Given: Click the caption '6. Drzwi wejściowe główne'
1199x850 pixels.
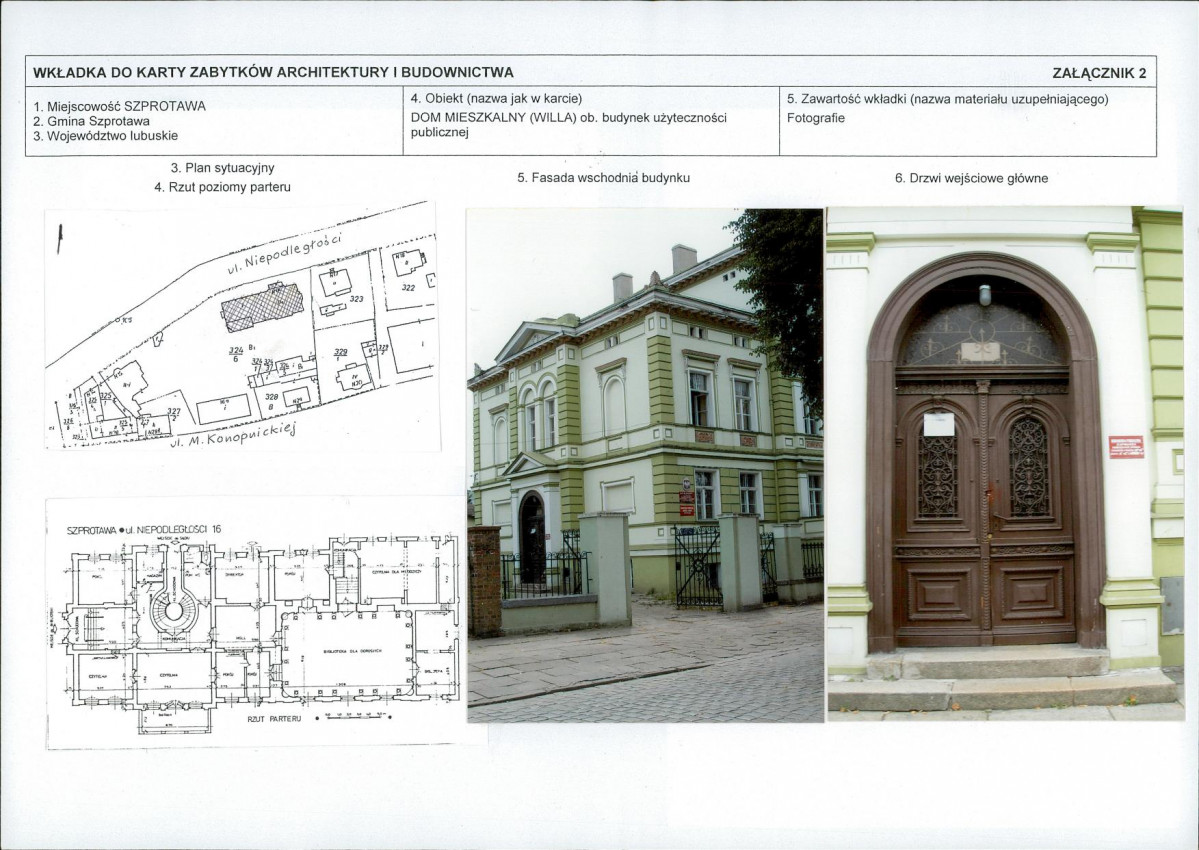Looking at the screenshot, I should (971, 179).
